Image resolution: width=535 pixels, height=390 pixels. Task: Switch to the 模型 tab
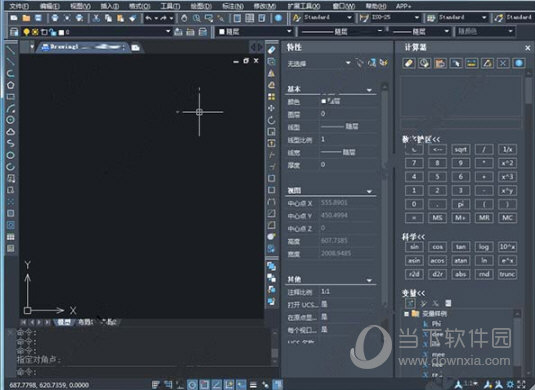coord(64,322)
